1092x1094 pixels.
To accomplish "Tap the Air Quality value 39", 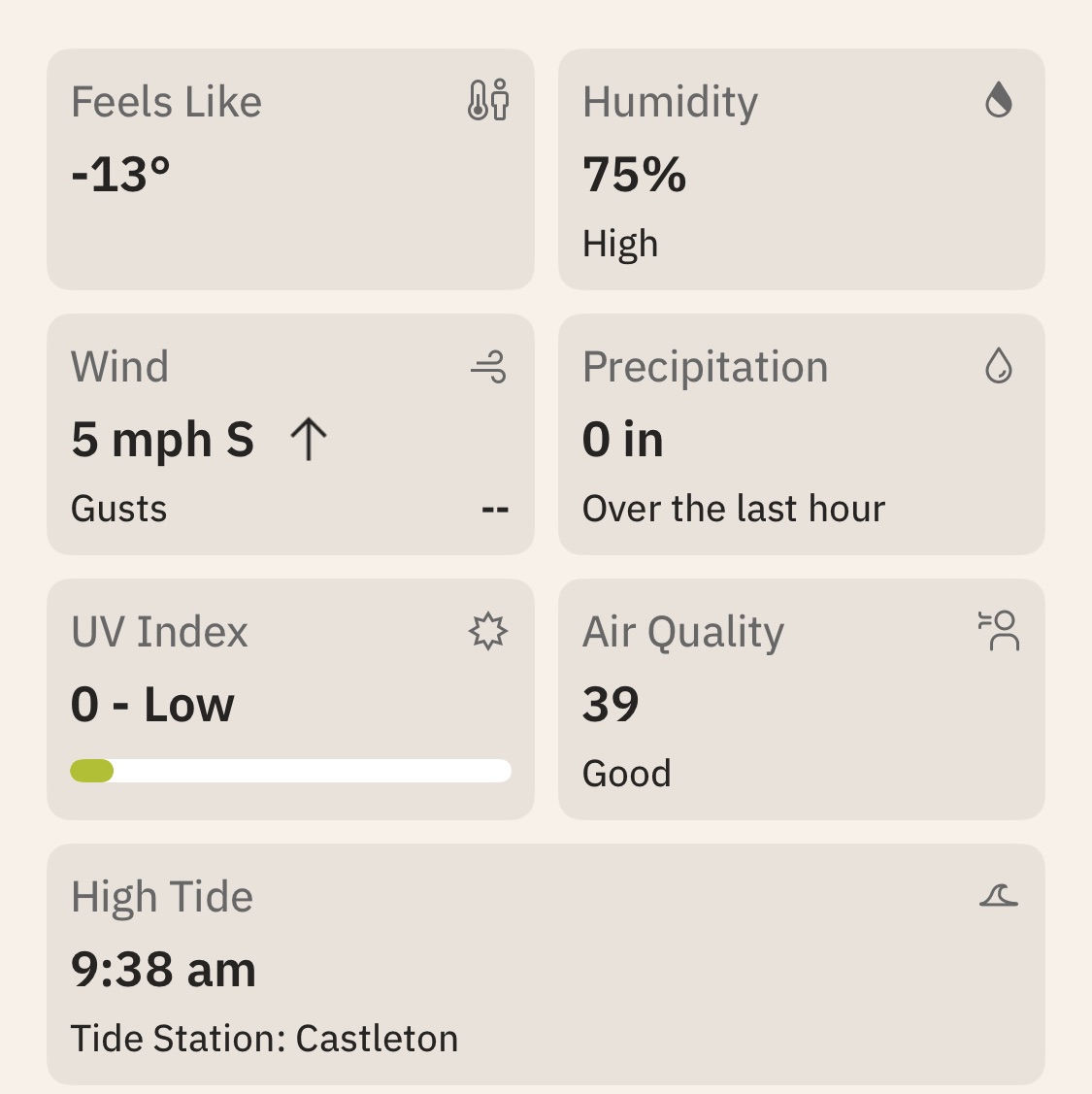I will [x=611, y=704].
